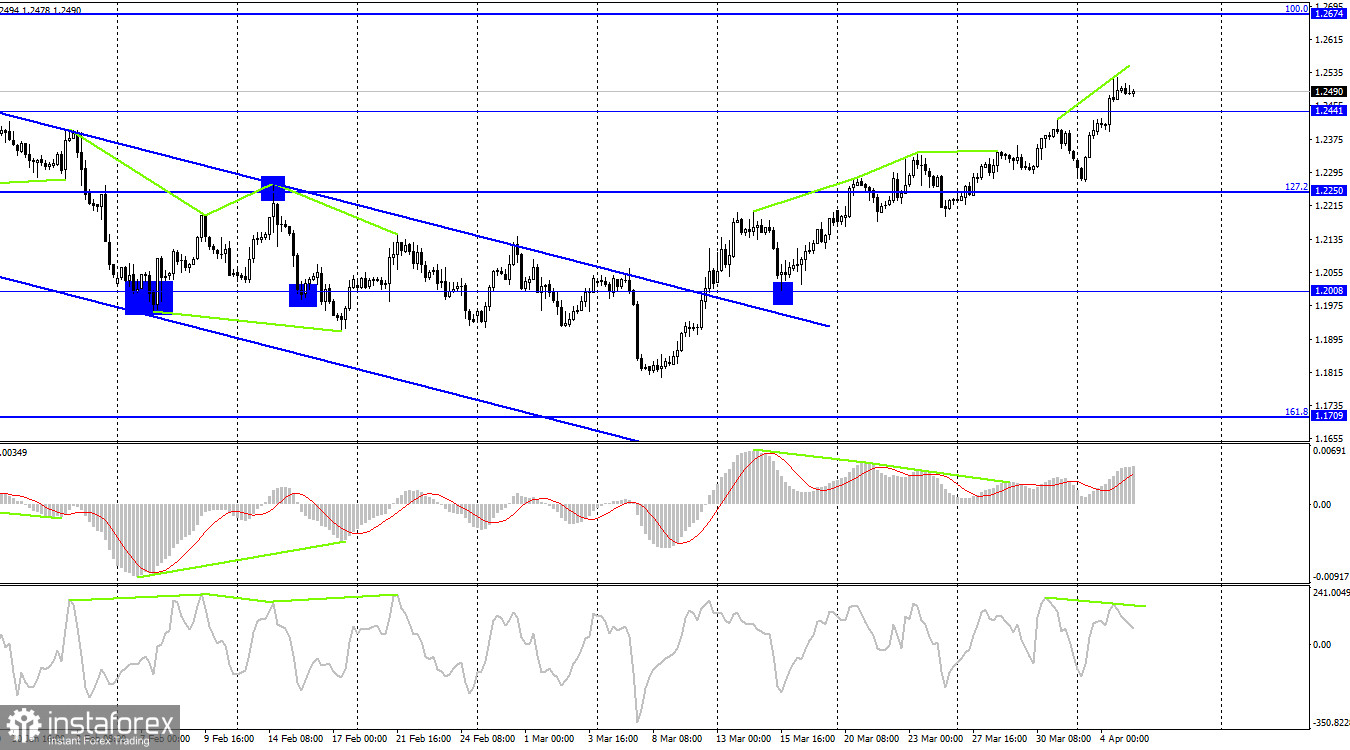1350x750 pixels.
Task: Click the 1.1655 axis price value
Action: 1331,438
